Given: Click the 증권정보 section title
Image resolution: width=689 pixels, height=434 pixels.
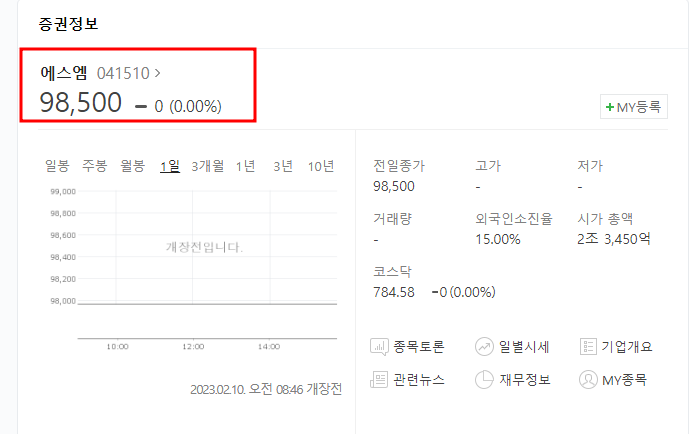Looking at the screenshot, I should [68, 24].
